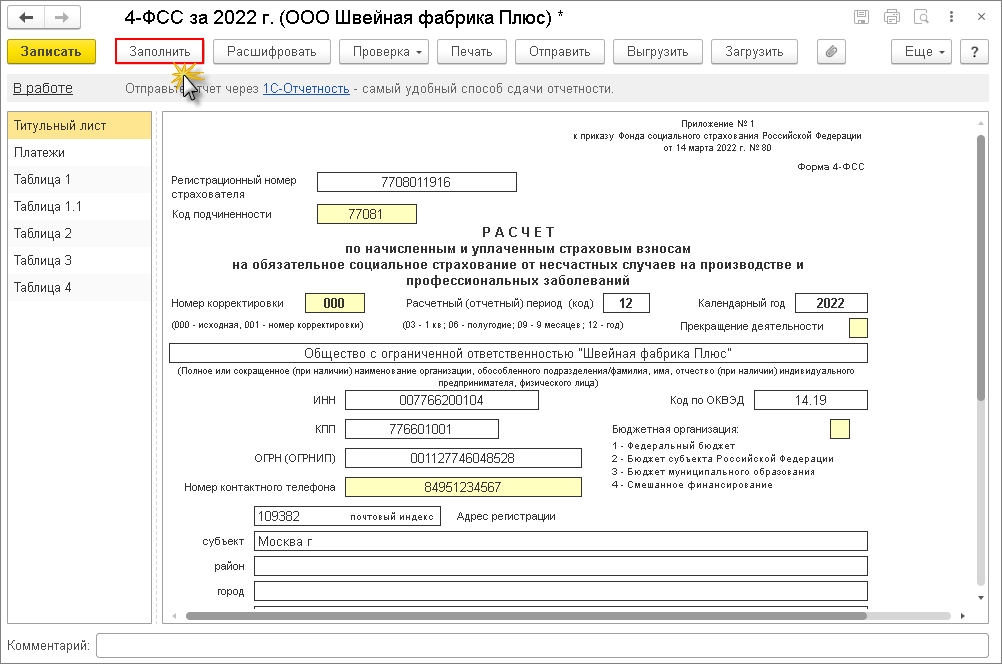Edit the contact phone field 84951234567
Screen dimensions: 1002x664
[x=463, y=487]
